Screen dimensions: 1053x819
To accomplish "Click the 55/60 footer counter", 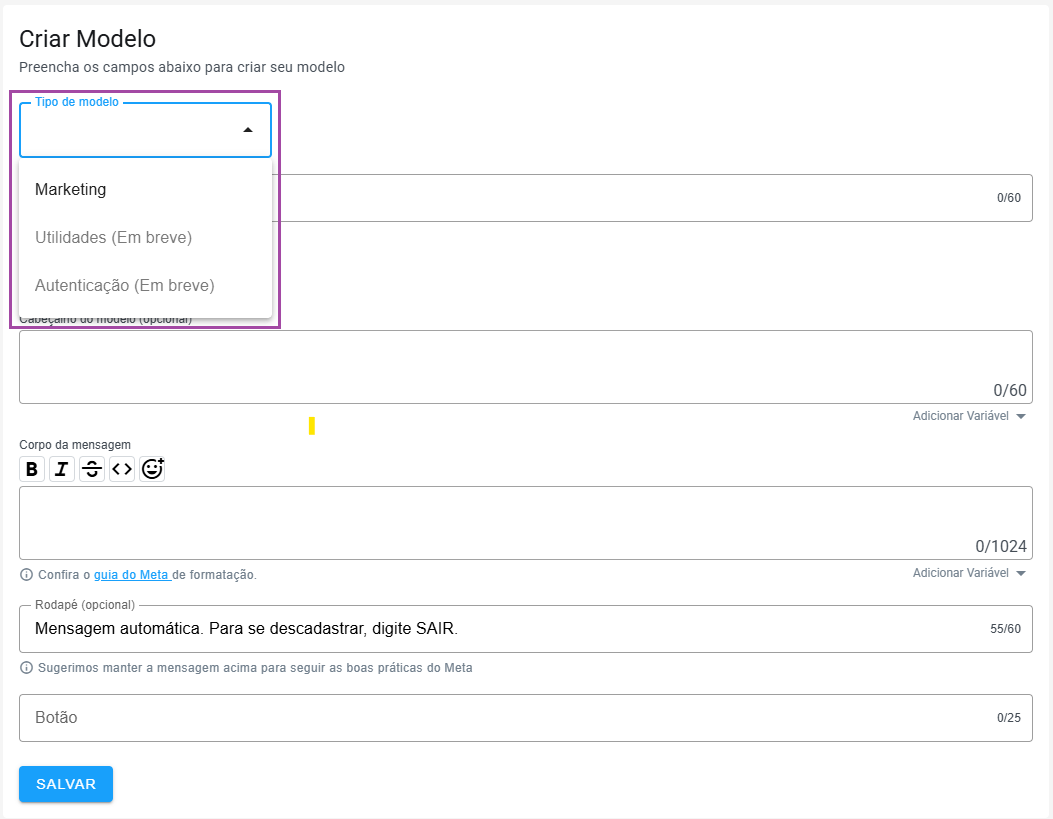I will [x=1005, y=629].
